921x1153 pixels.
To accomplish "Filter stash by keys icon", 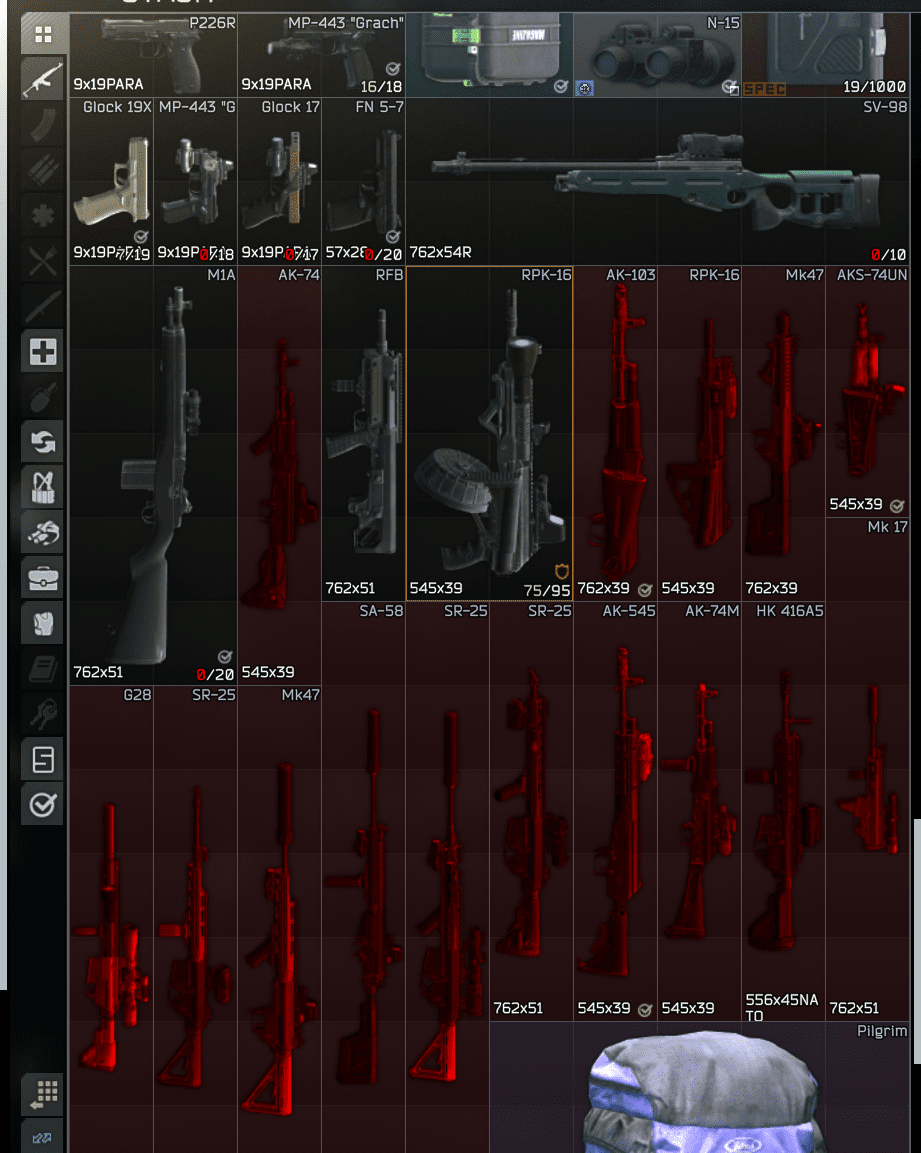I will tap(43, 715).
